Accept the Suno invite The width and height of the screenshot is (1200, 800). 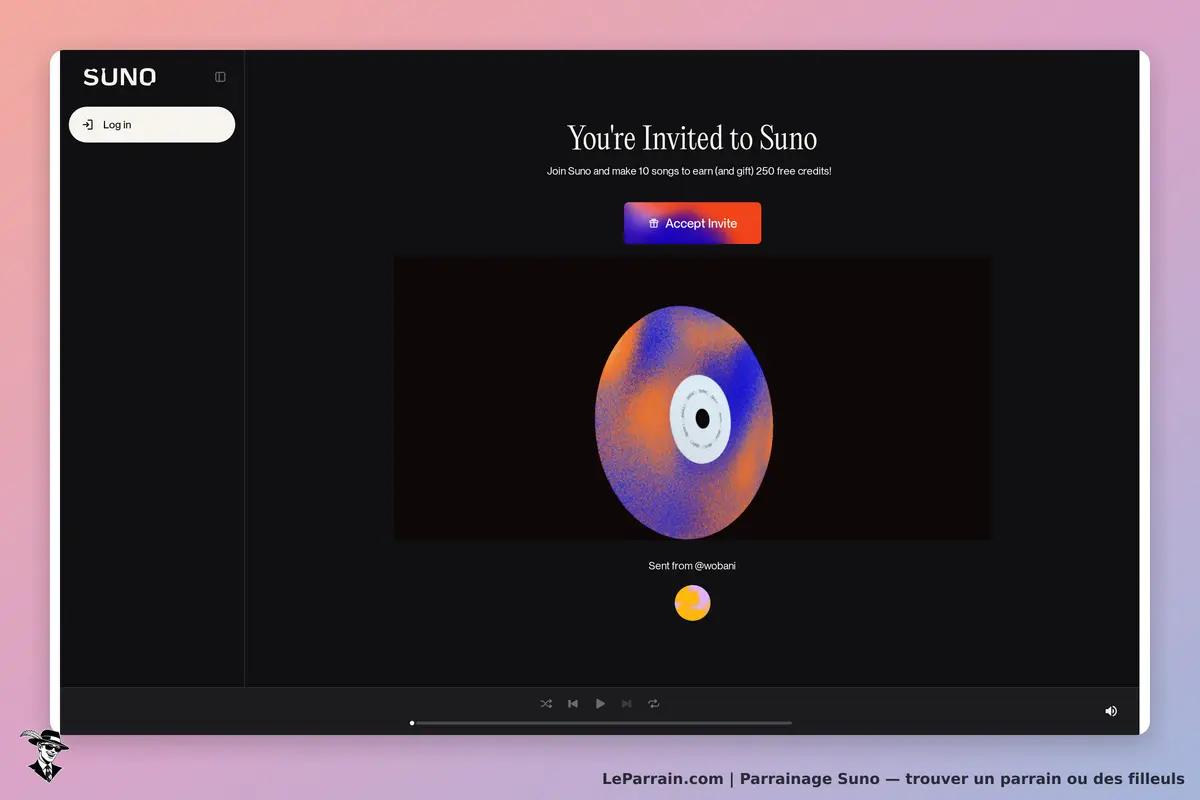692,223
